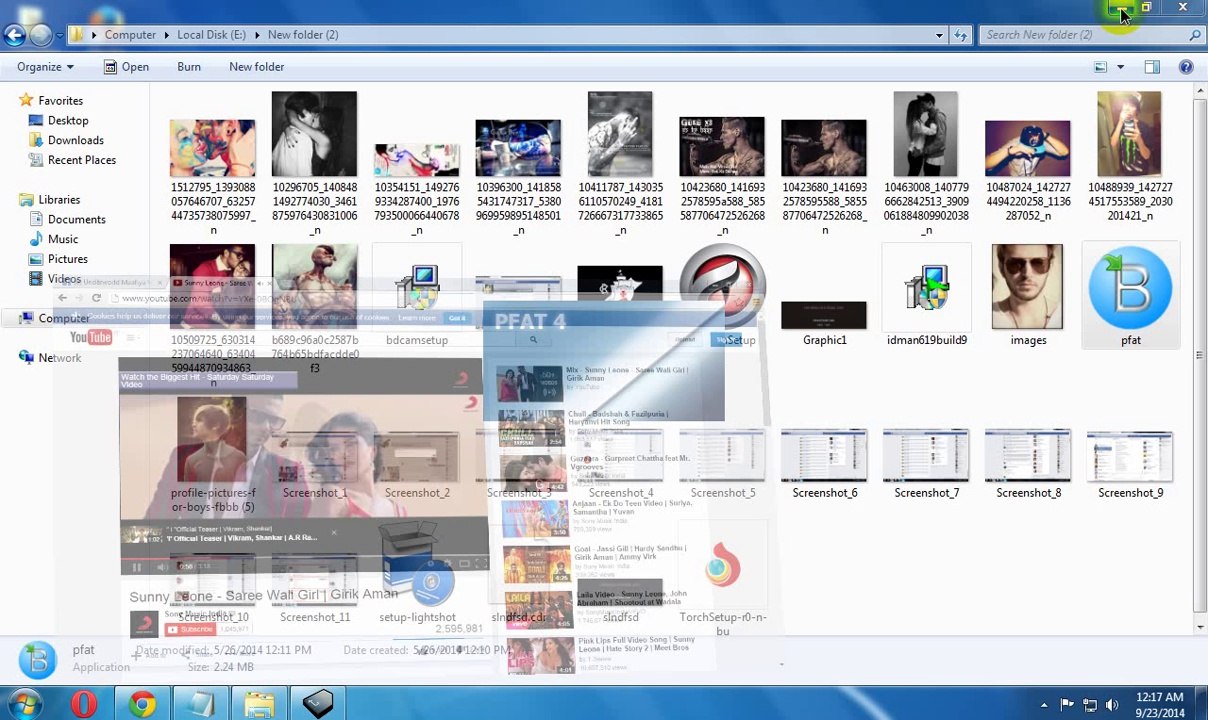Viewport: 1208px width, 720px height.
Task: Click the volume speaker tray icon
Action: (x=1111, y=705)
